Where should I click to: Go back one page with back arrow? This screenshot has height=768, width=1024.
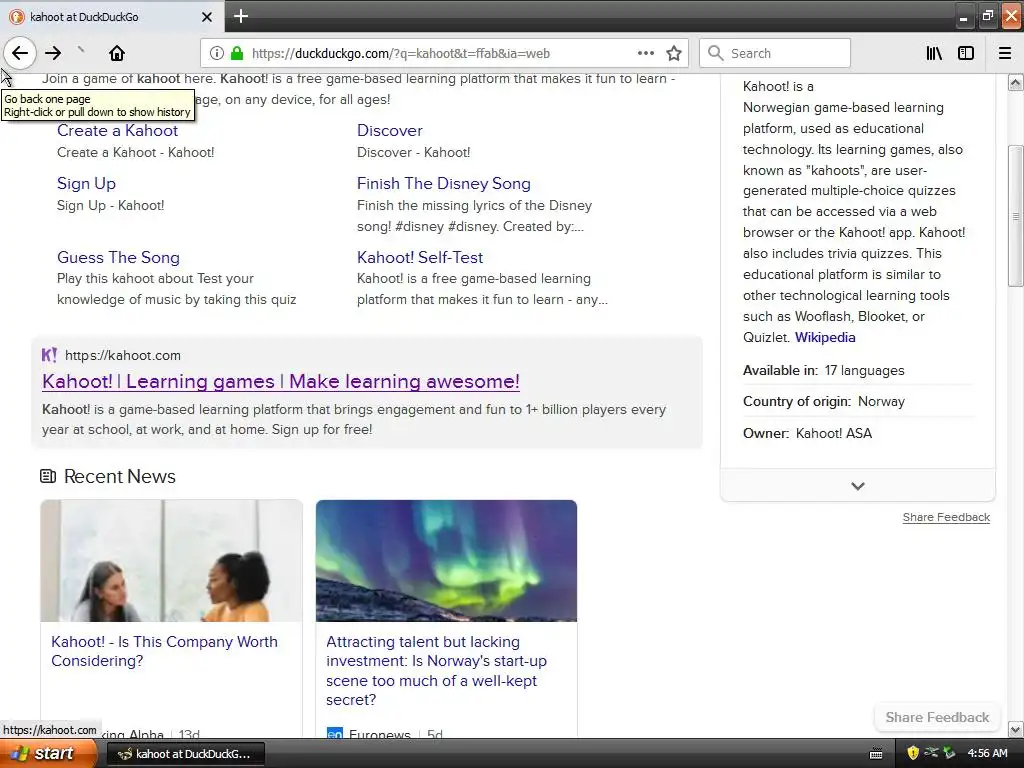coord(20,53)
